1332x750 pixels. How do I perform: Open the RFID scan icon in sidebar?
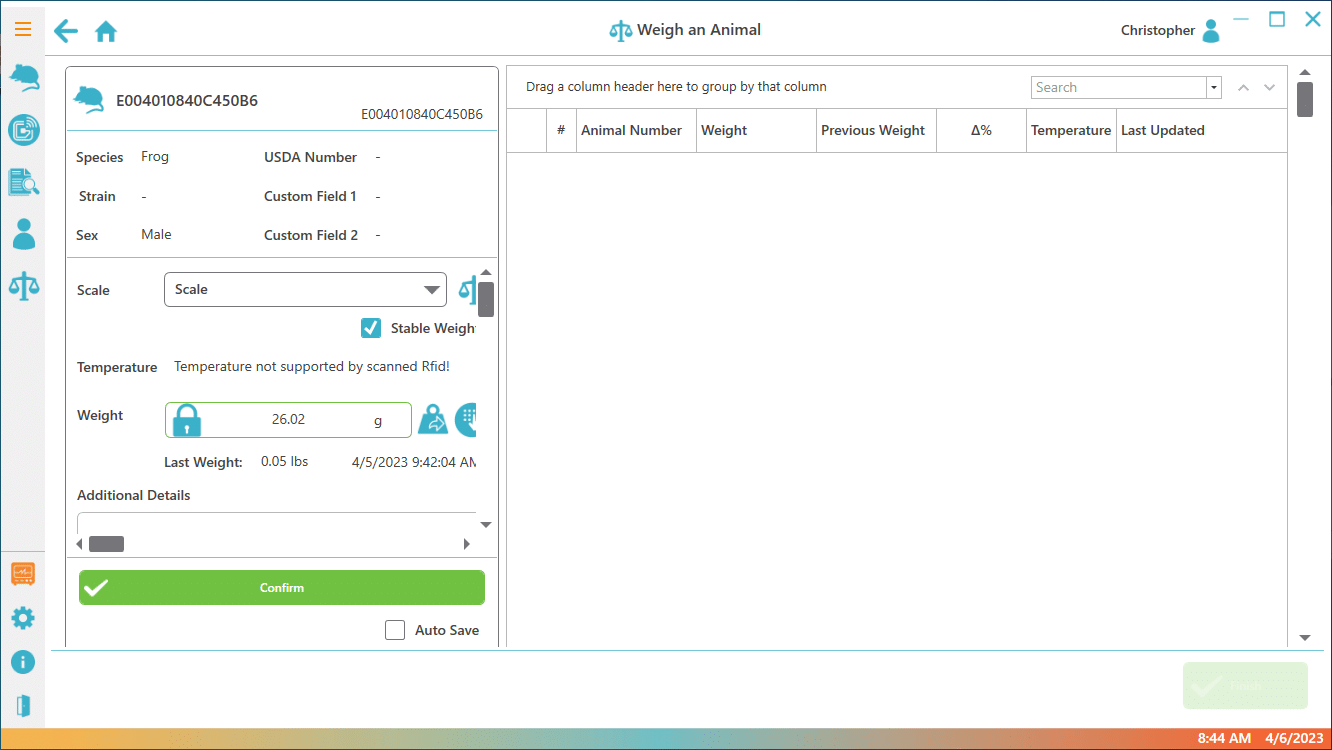23,130
